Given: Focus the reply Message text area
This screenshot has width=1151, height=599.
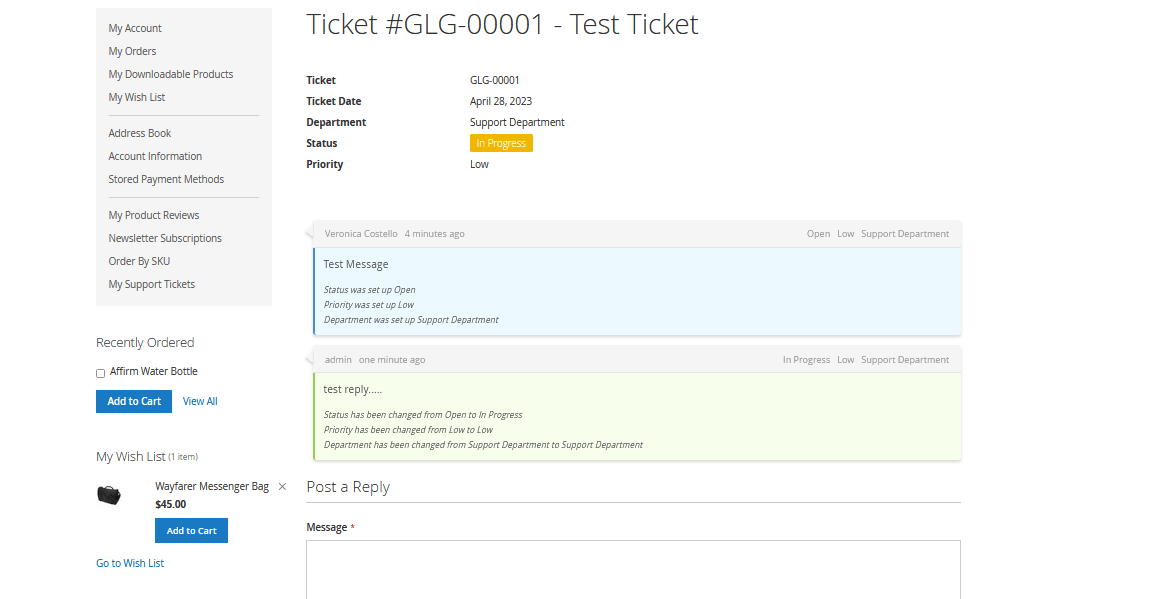Looking at the screenshot, I should tap(633, 569).
